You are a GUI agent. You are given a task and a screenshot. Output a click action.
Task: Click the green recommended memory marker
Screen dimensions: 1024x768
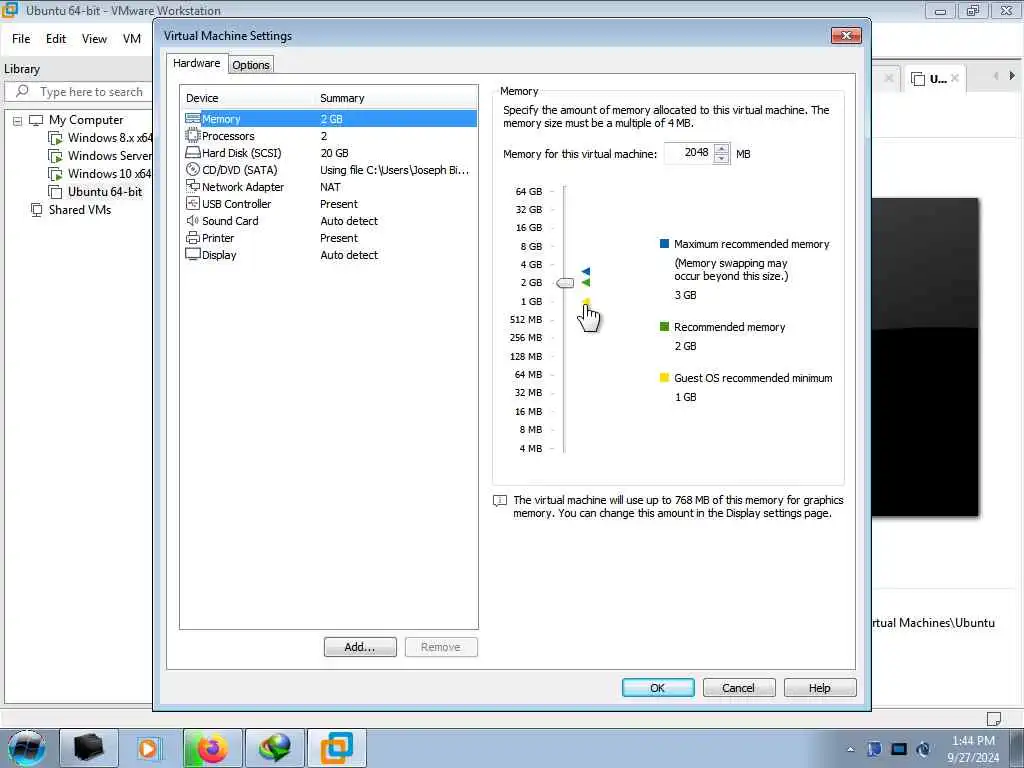pyautogui.click(x=586, y=282)
